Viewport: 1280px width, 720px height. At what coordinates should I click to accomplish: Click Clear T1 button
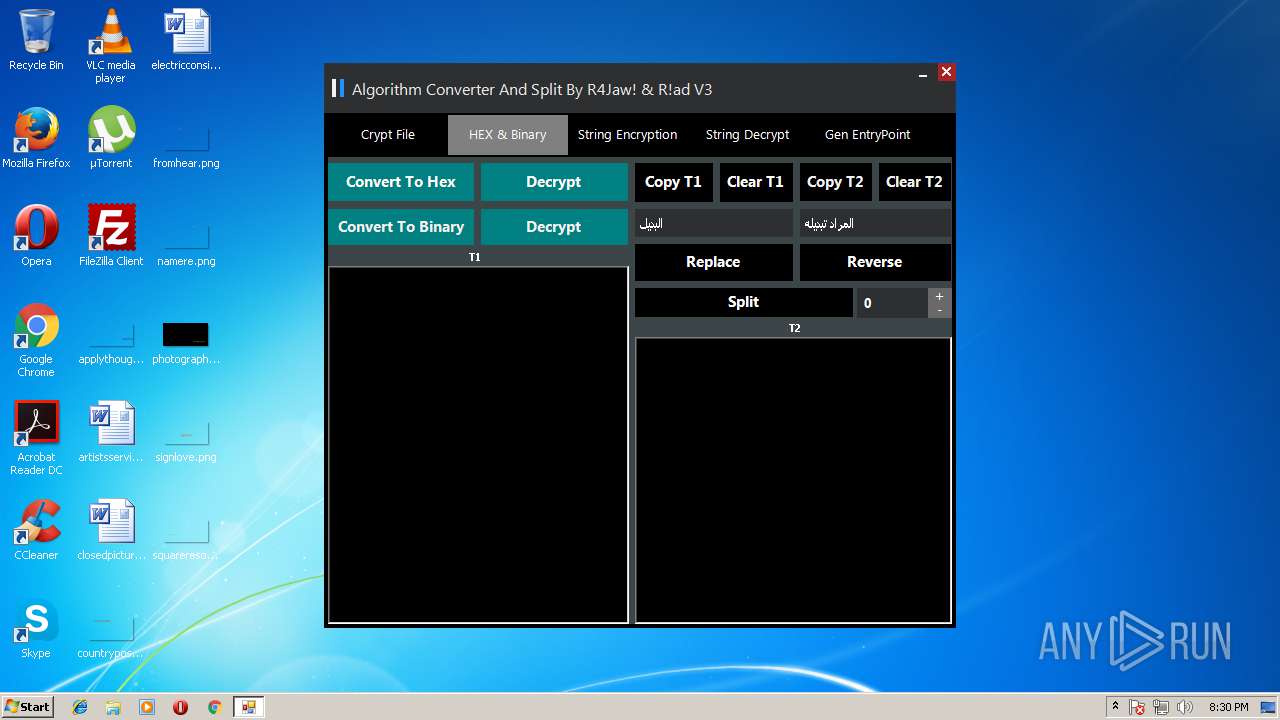point(755,182)
